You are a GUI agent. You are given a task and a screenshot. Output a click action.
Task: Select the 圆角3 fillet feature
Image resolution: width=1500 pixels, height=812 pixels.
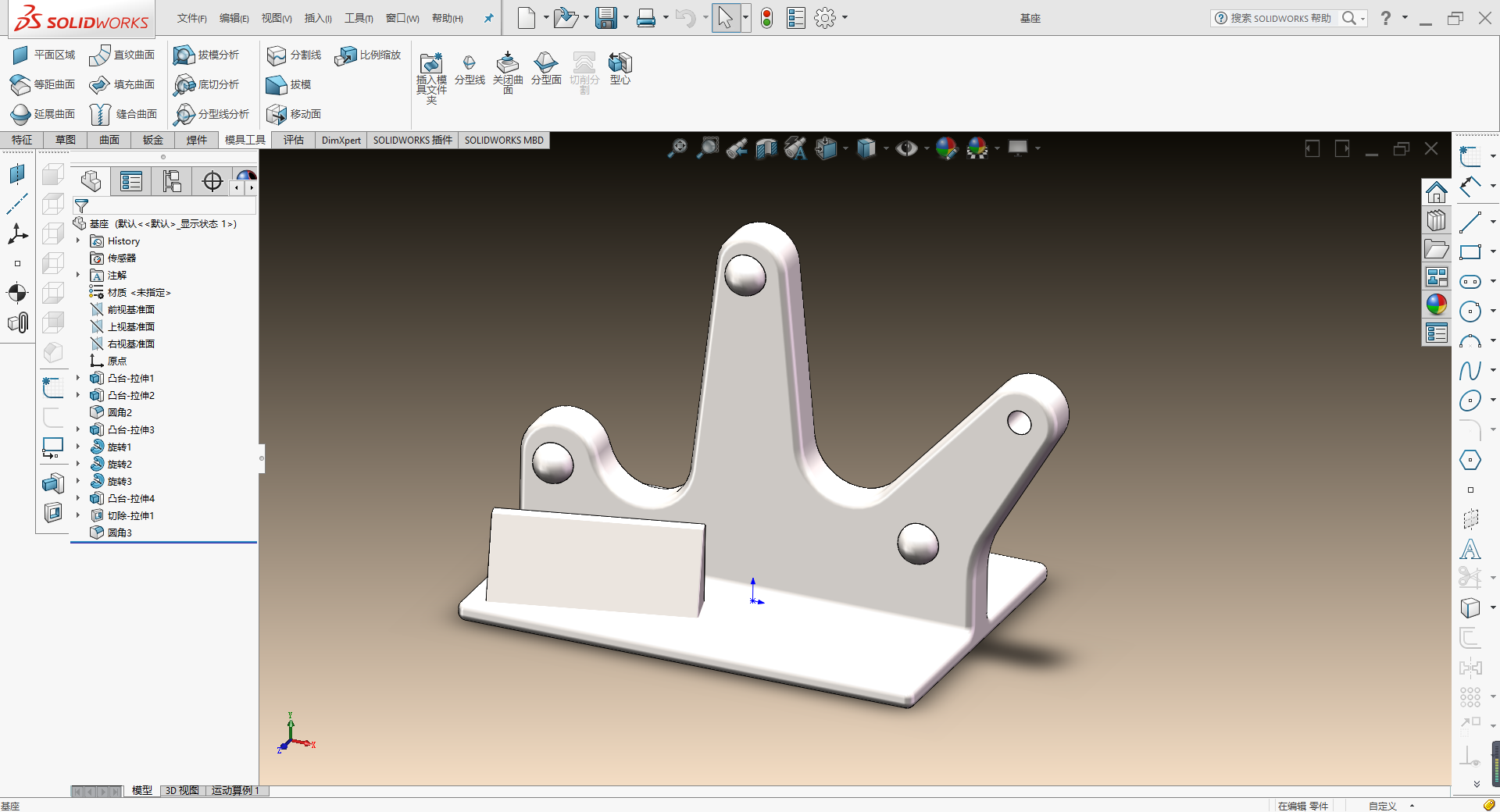pos(111,532)
